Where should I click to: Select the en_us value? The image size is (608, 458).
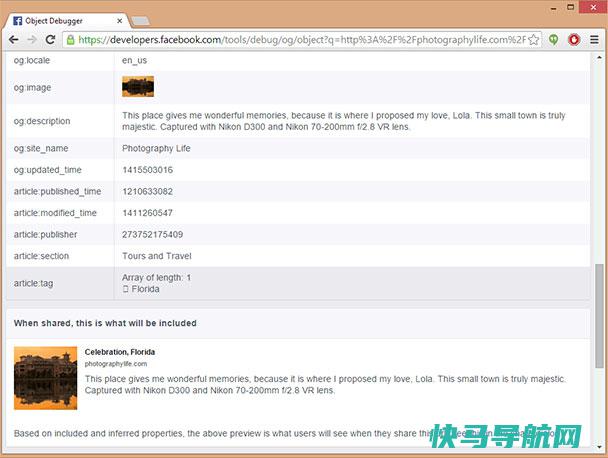click(135, 60)
